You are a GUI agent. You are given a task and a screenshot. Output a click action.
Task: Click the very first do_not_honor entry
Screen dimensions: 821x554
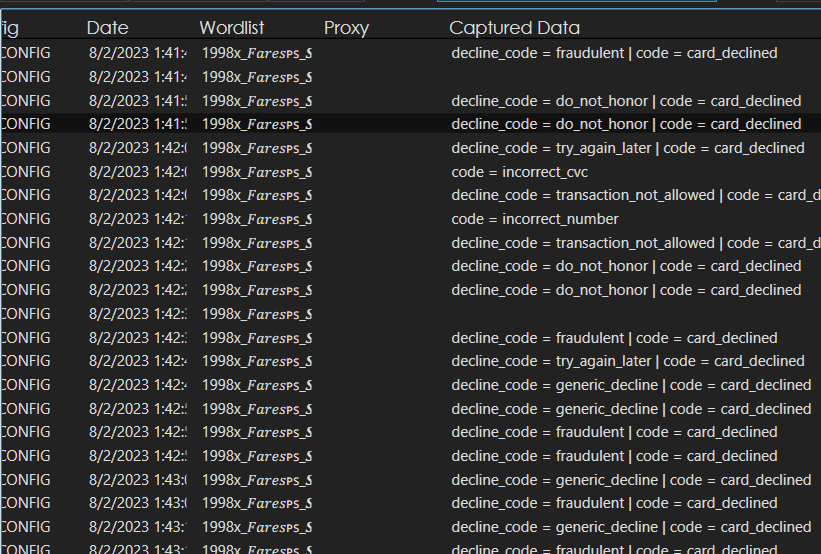625,101
